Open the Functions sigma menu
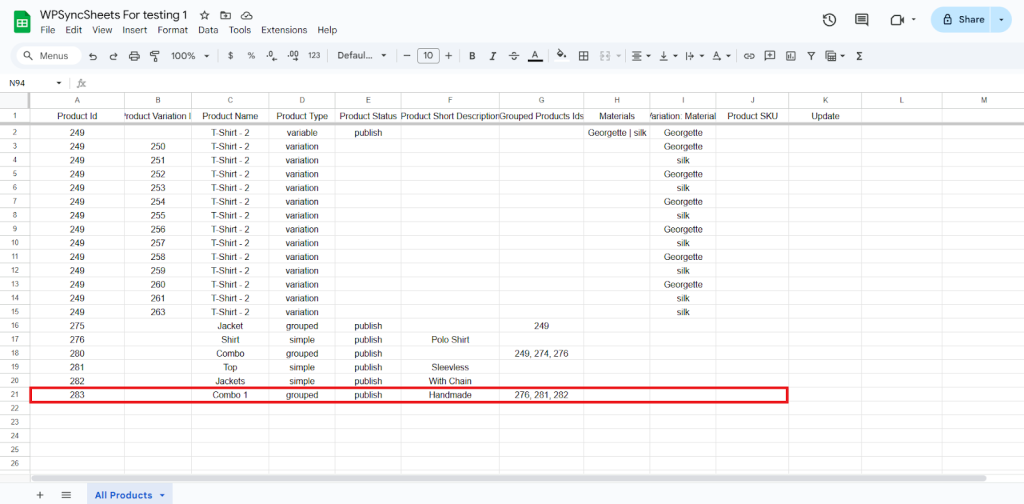The image size is (1024, 504). 859,56
